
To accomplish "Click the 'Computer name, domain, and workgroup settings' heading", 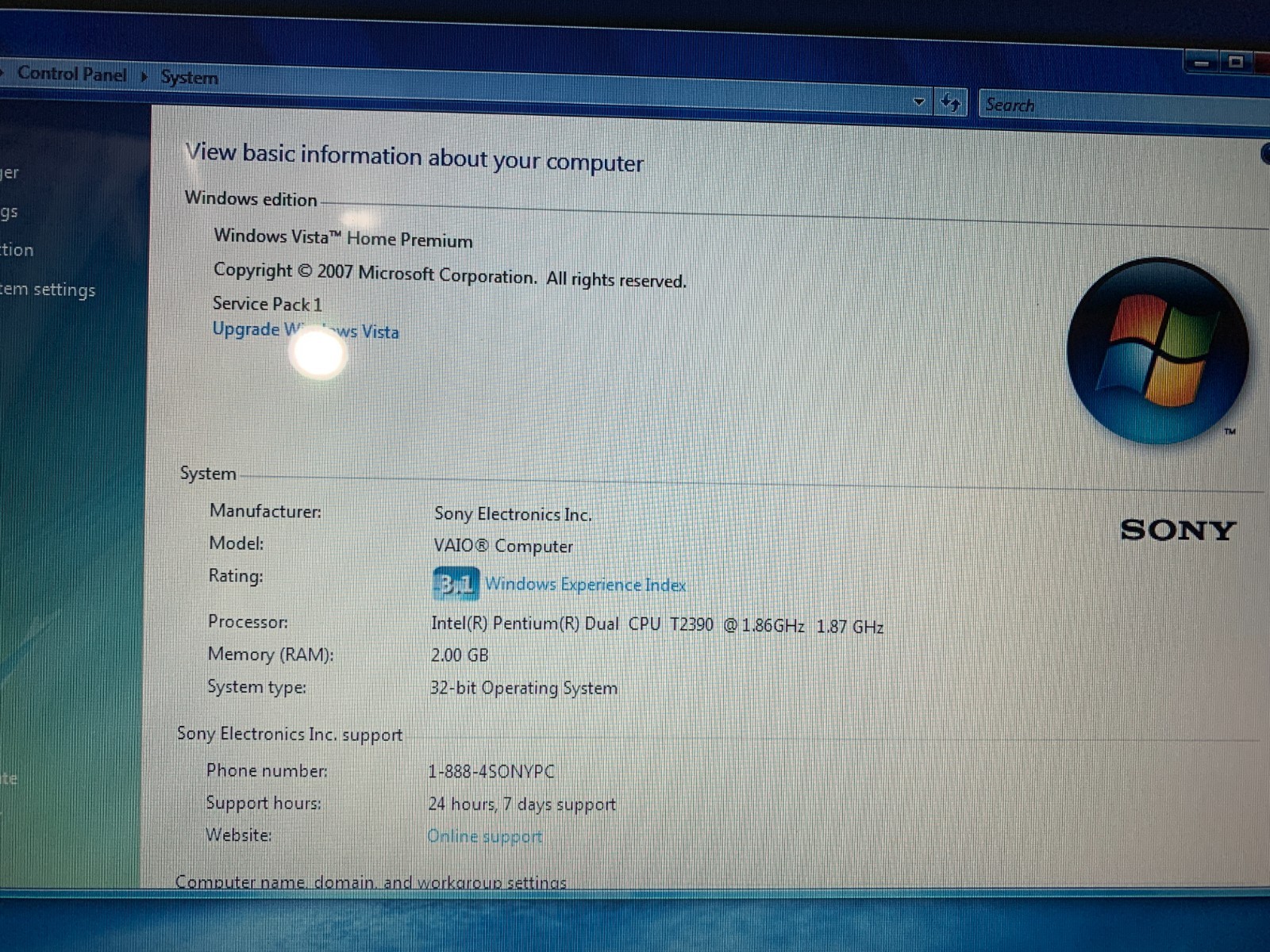I will (371, 882).
